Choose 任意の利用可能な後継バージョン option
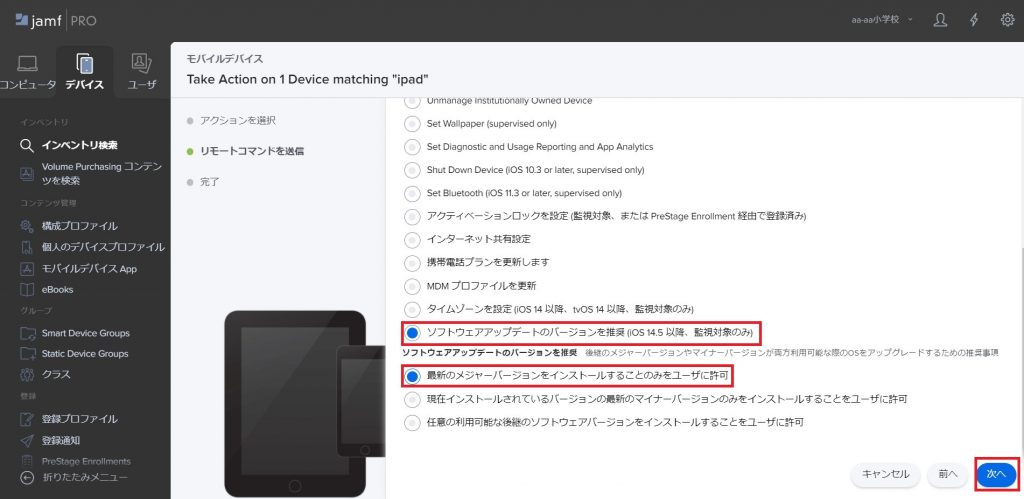 pyautogui.click(x=412, y=423)
